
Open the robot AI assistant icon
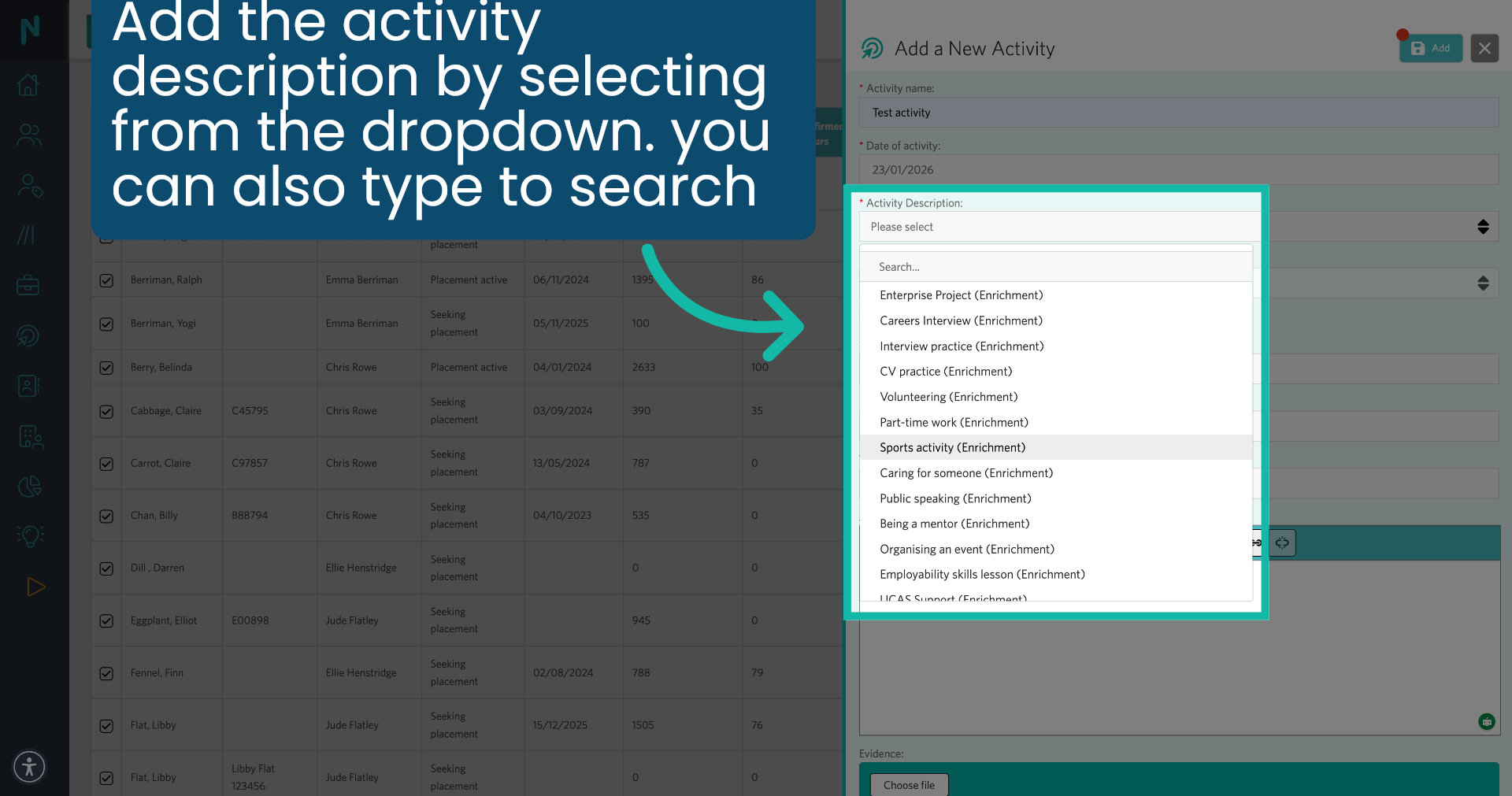tap(1487, 721)
